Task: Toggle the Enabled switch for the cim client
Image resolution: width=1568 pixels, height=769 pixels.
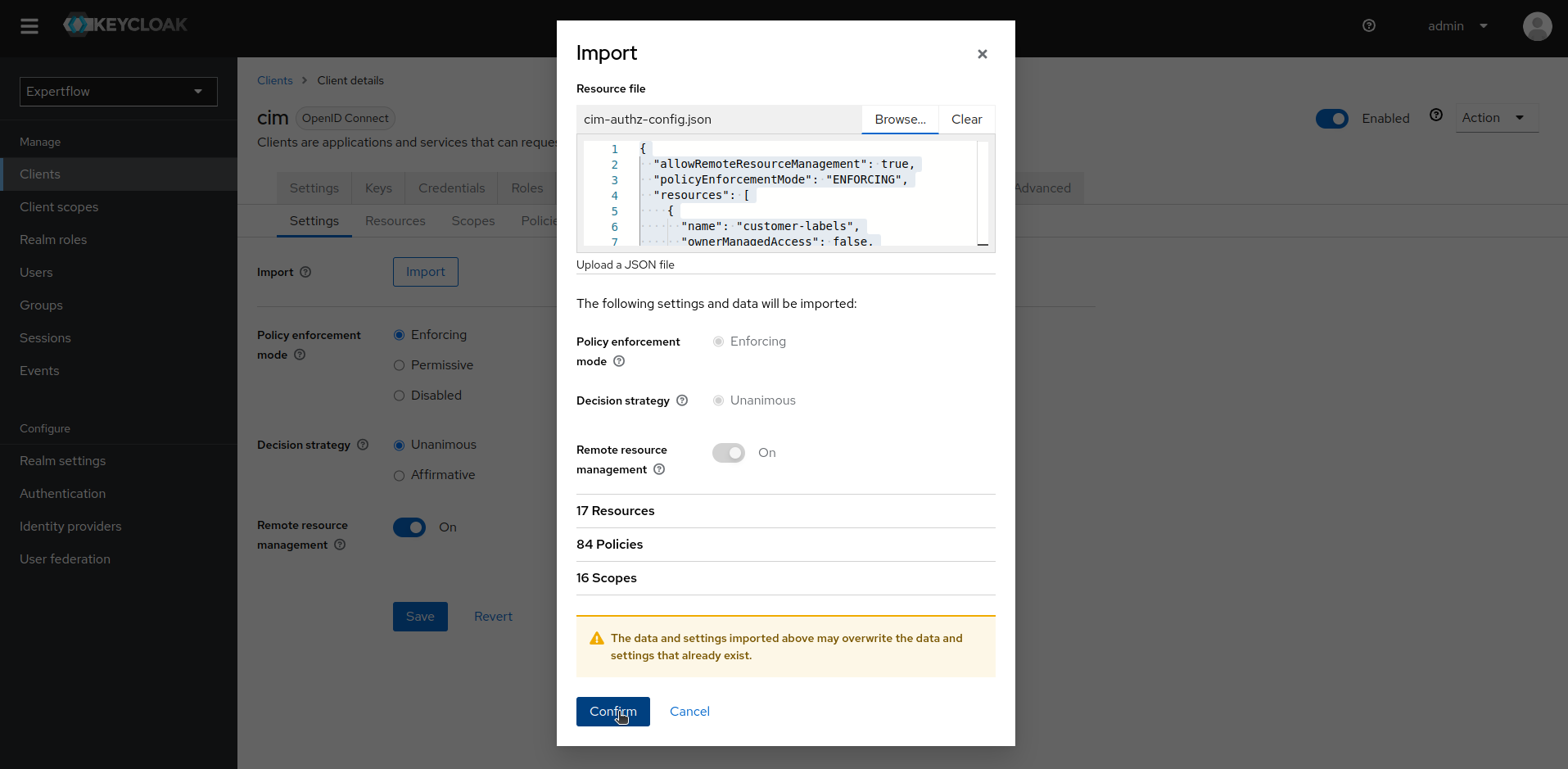Action: pos(1332,118)
